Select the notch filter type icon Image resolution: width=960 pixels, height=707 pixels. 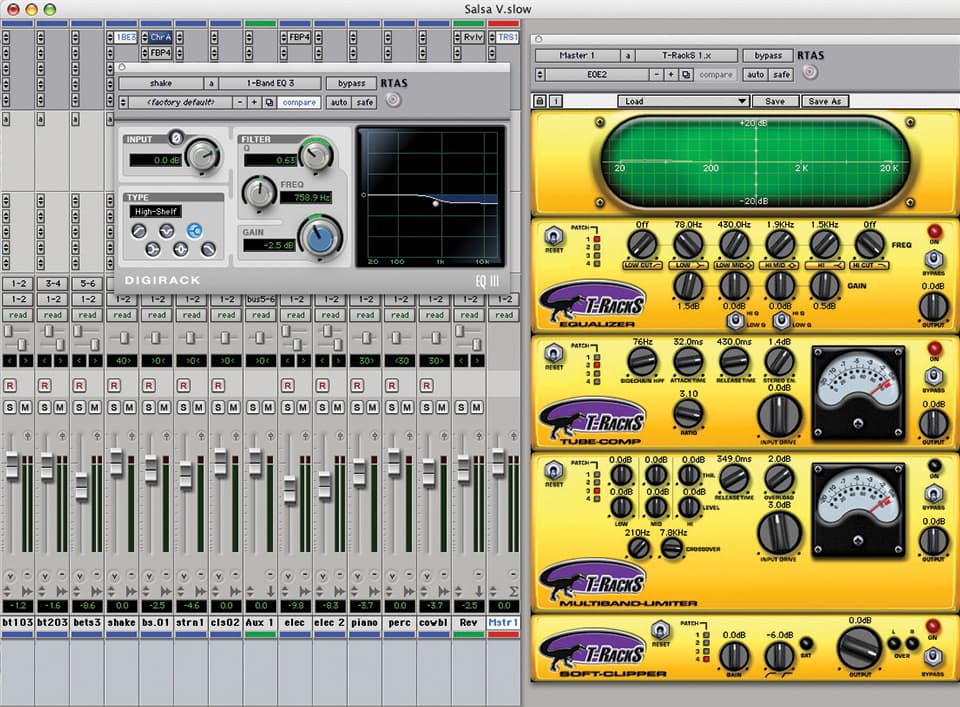(x=167, y=231)
